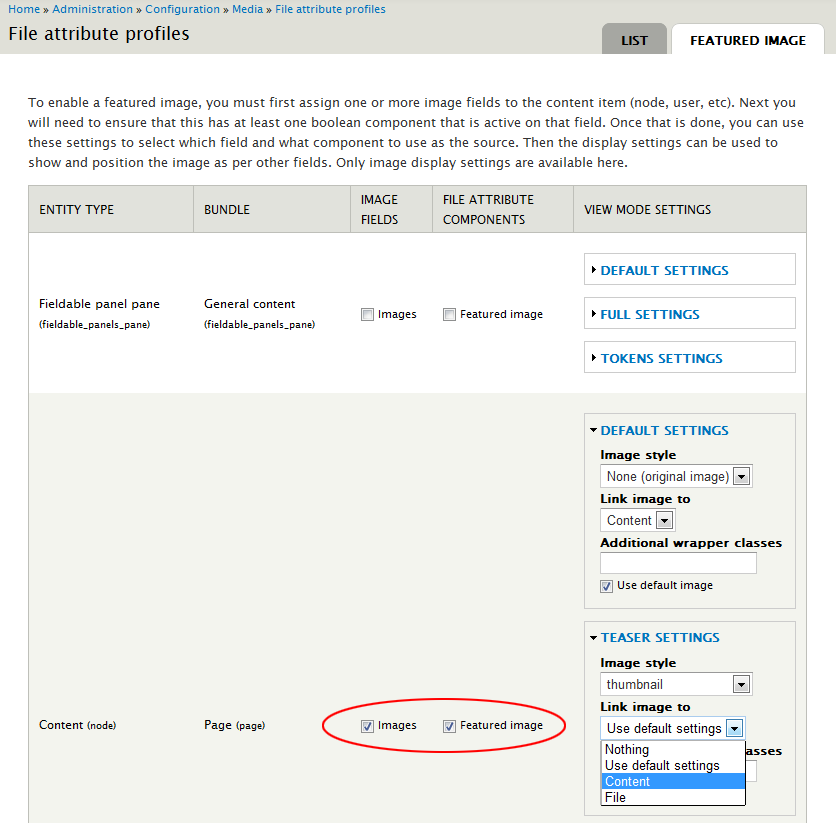Collapse the DEFAULT SETTINGS section for Content
The width and height of the screenshot is (836, 823).
(x=664, y=430)
